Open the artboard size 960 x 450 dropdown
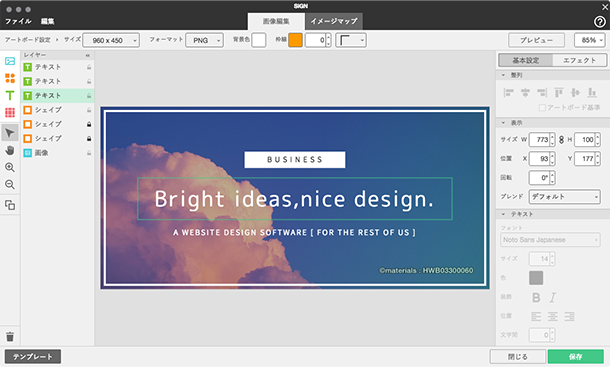The width and height of the screenshot is (610, 367). click(111, 40)
